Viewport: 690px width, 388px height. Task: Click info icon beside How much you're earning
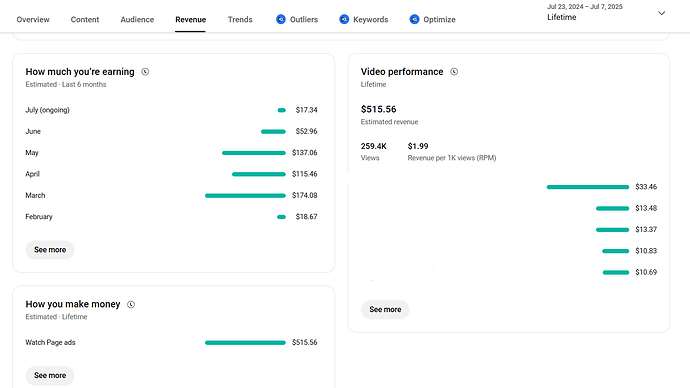pyautogui.click(x=145, y=72)
